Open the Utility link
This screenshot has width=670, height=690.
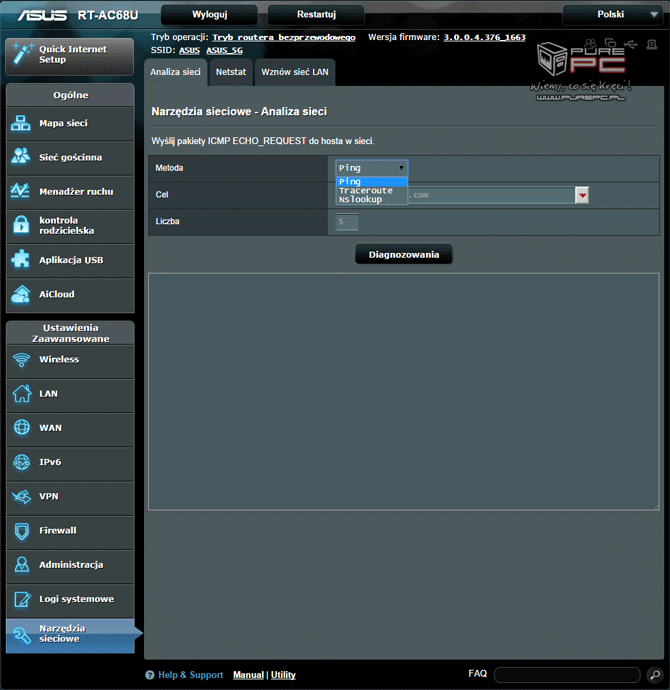pos(283,675)
